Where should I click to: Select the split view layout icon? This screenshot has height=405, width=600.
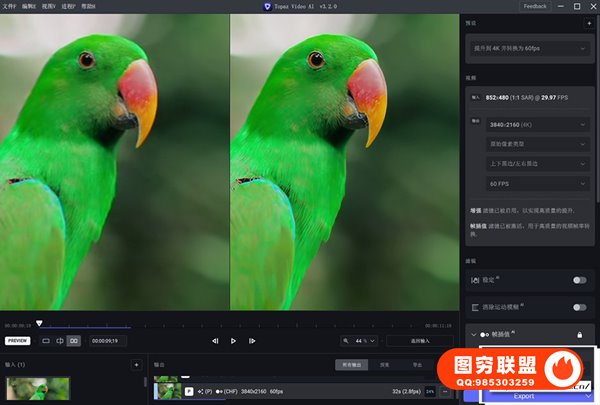(59, 341)
